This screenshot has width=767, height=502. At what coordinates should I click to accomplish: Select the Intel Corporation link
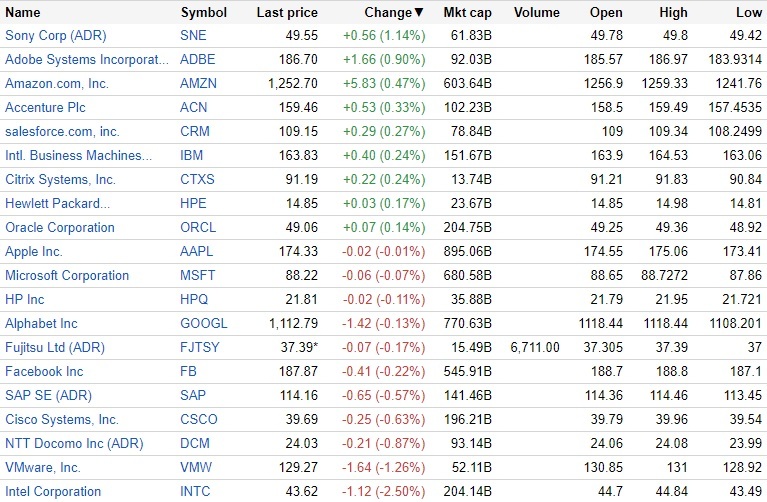53,491
